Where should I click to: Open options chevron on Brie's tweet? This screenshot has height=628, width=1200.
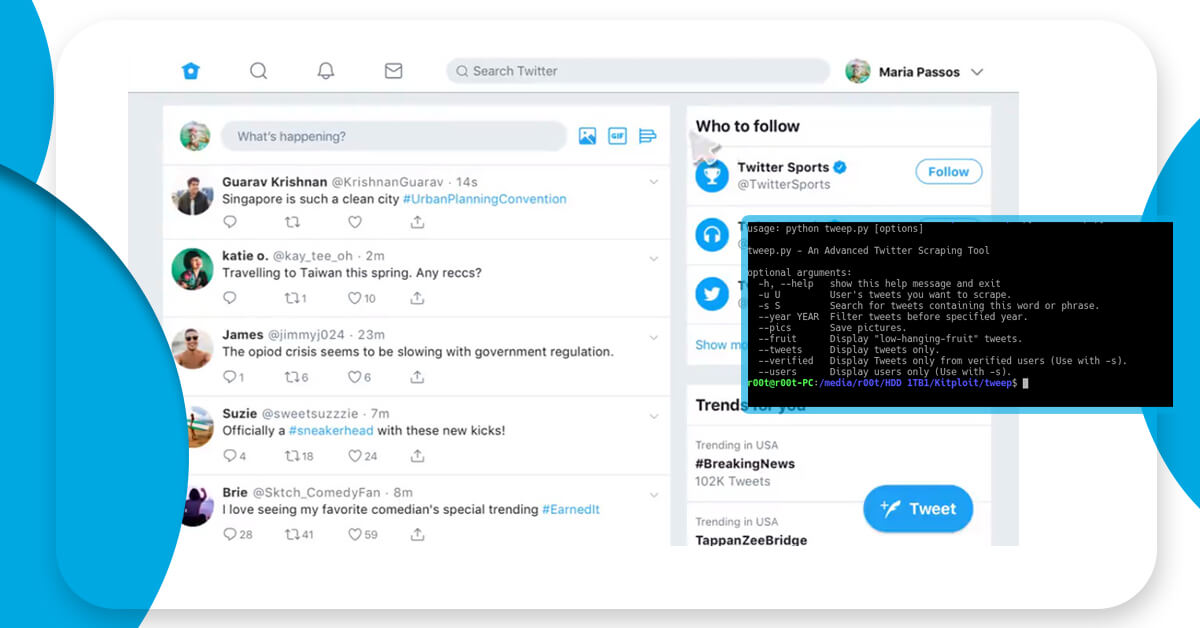tap(653, 495)
